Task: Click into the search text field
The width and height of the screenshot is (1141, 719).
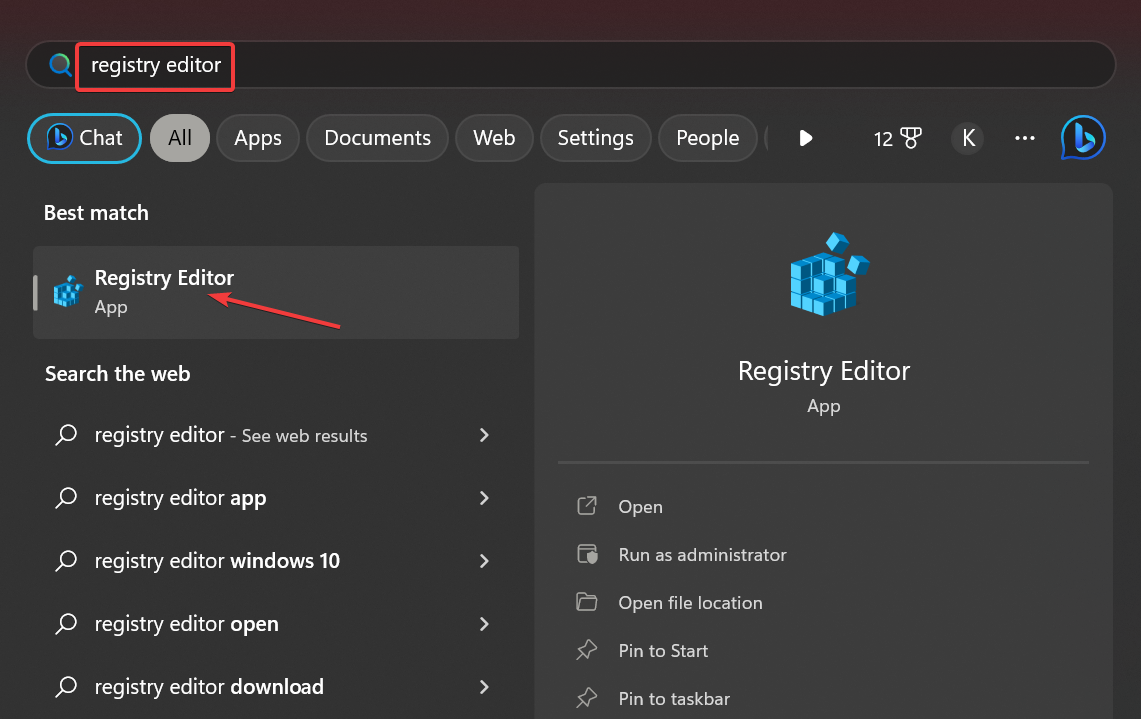Action: pyautogui.click(x=600, y=66)
